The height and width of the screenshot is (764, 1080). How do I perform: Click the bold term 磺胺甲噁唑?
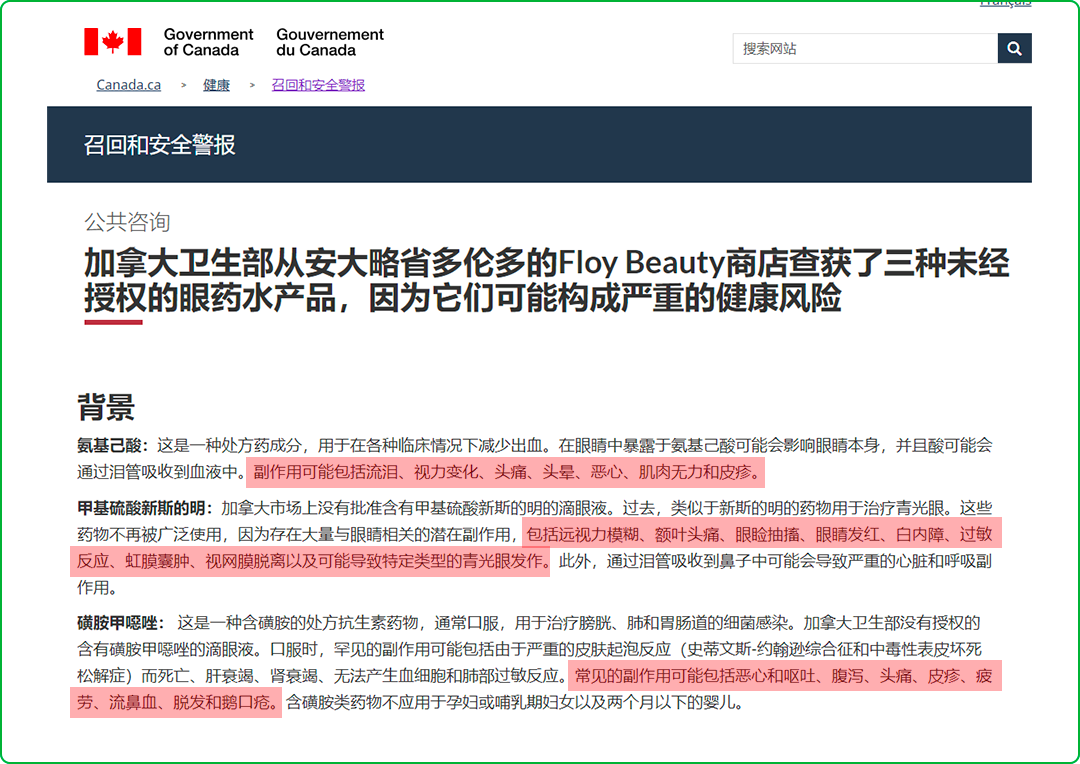click(x=120, y=622)
